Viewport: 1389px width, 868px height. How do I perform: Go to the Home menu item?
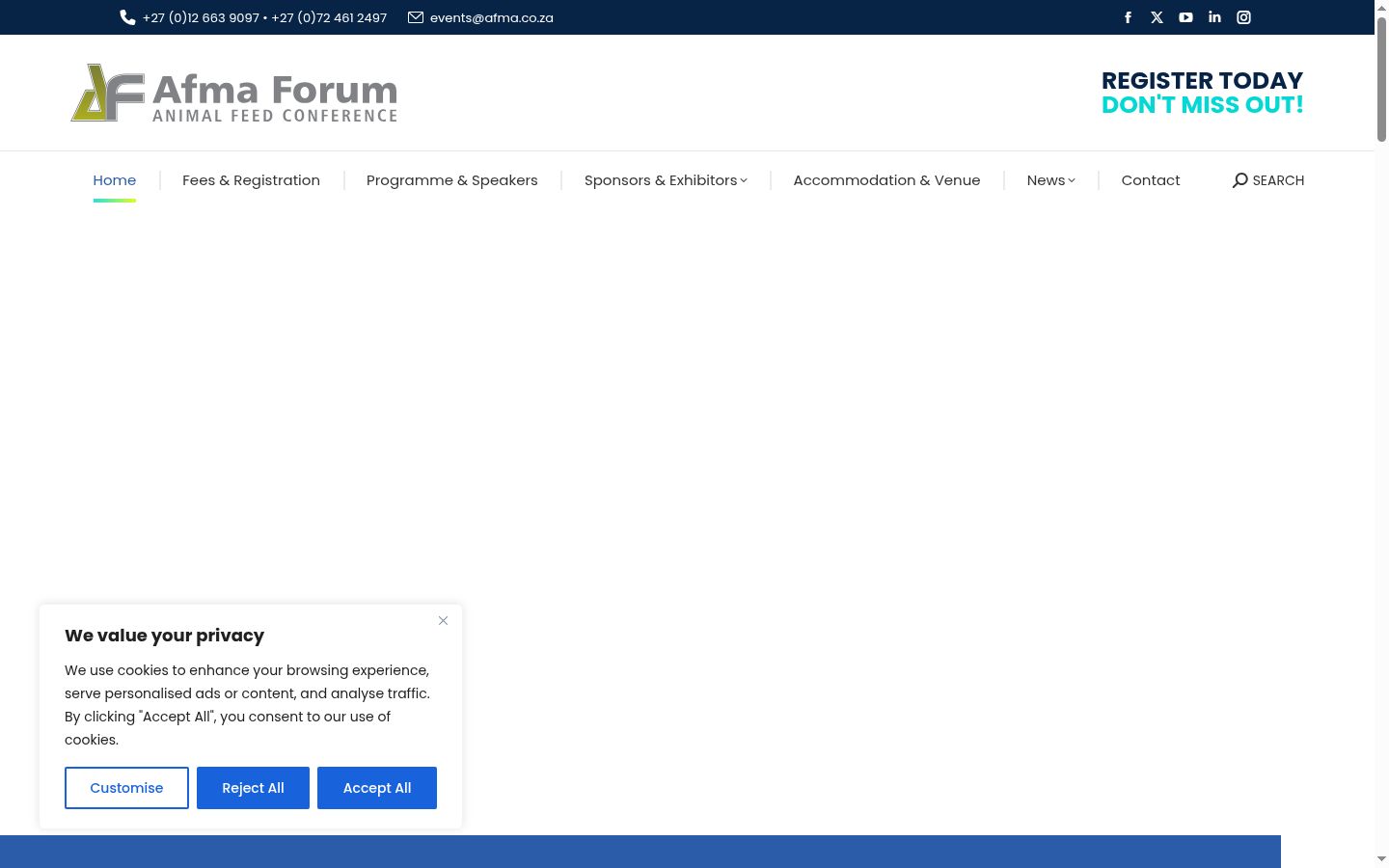[114, 180]
